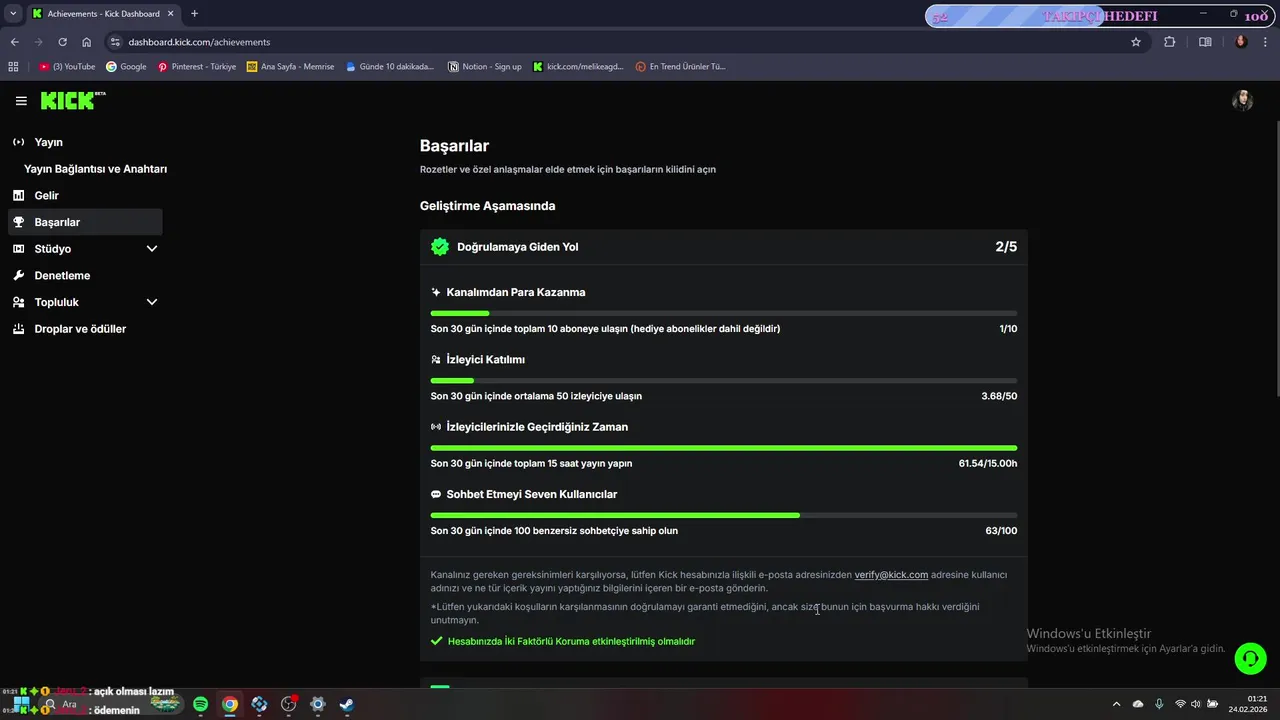
Task: Bookmark this page with star icon
Action: (x=1136, y=42)
